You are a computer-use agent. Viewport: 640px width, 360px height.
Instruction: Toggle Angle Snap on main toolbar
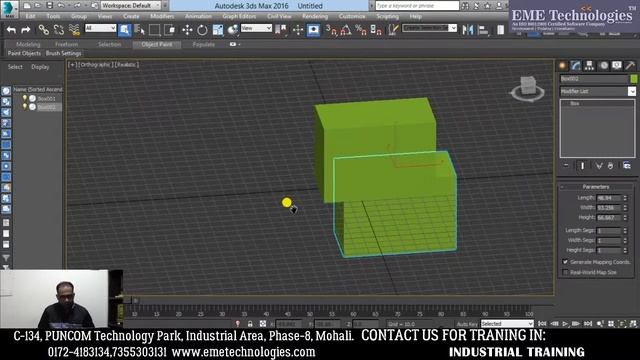346,30
